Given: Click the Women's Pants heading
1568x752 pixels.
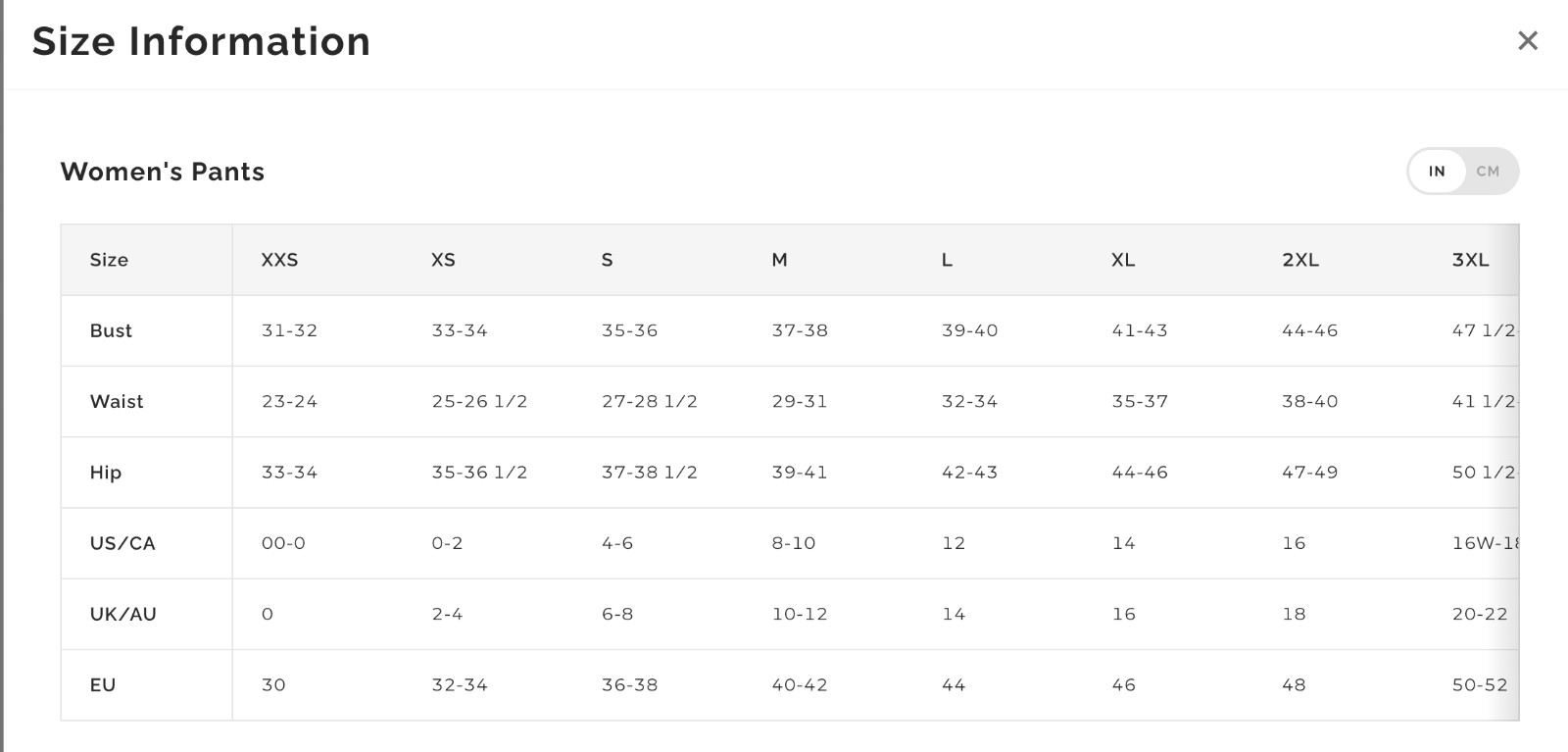Looking at the screenshot, I should 163,172.
